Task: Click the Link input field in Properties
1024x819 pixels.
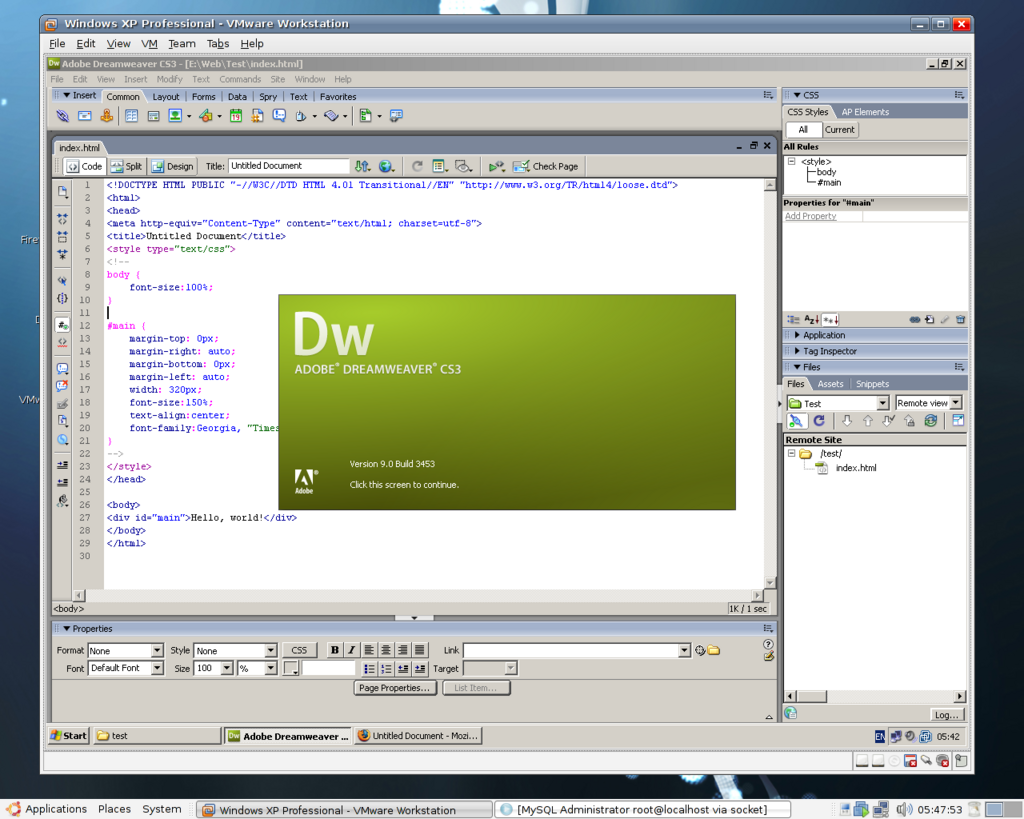Action: tap(571, 650)
